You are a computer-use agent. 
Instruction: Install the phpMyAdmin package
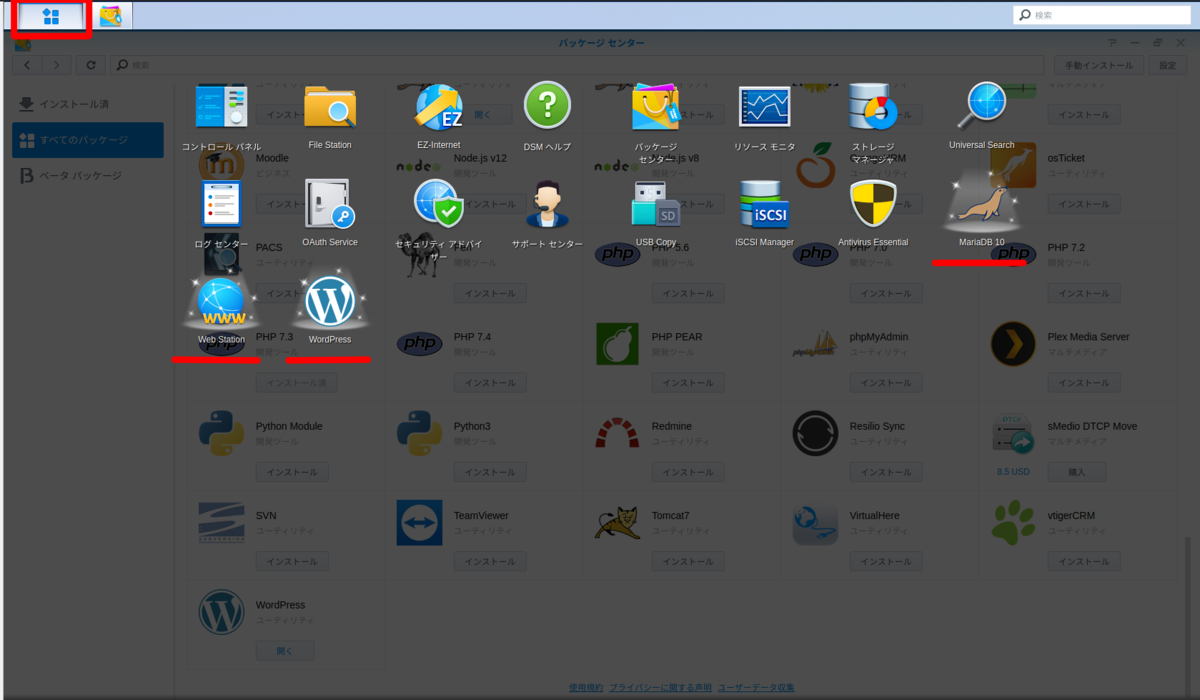(x=886, y=383)
